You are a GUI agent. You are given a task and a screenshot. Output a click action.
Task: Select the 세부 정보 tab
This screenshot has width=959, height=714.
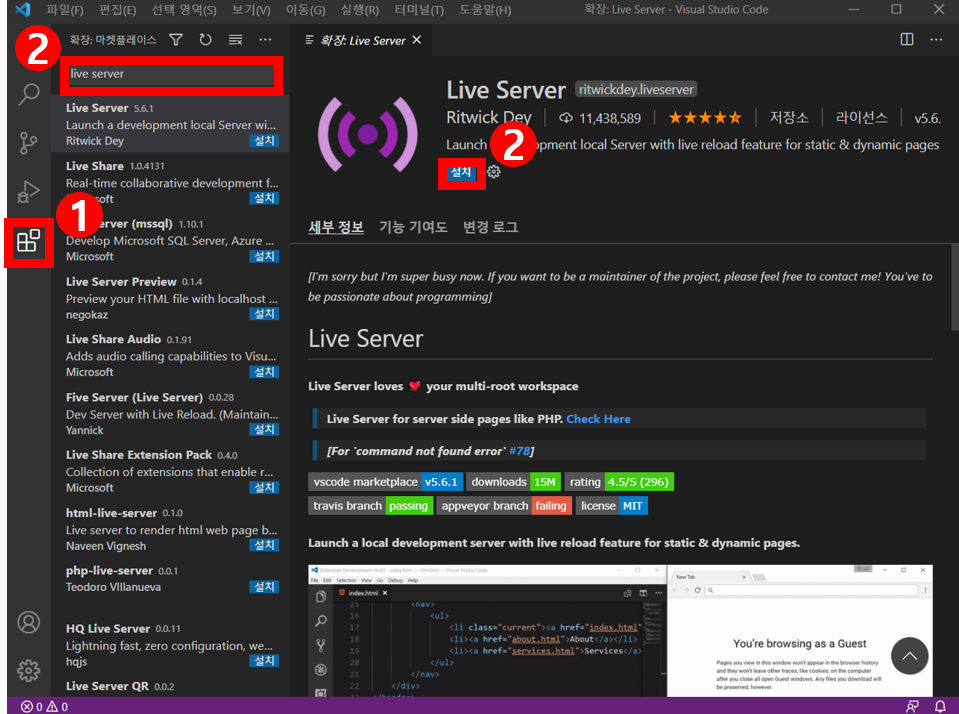pyautogui.click(x=336, y=227)
